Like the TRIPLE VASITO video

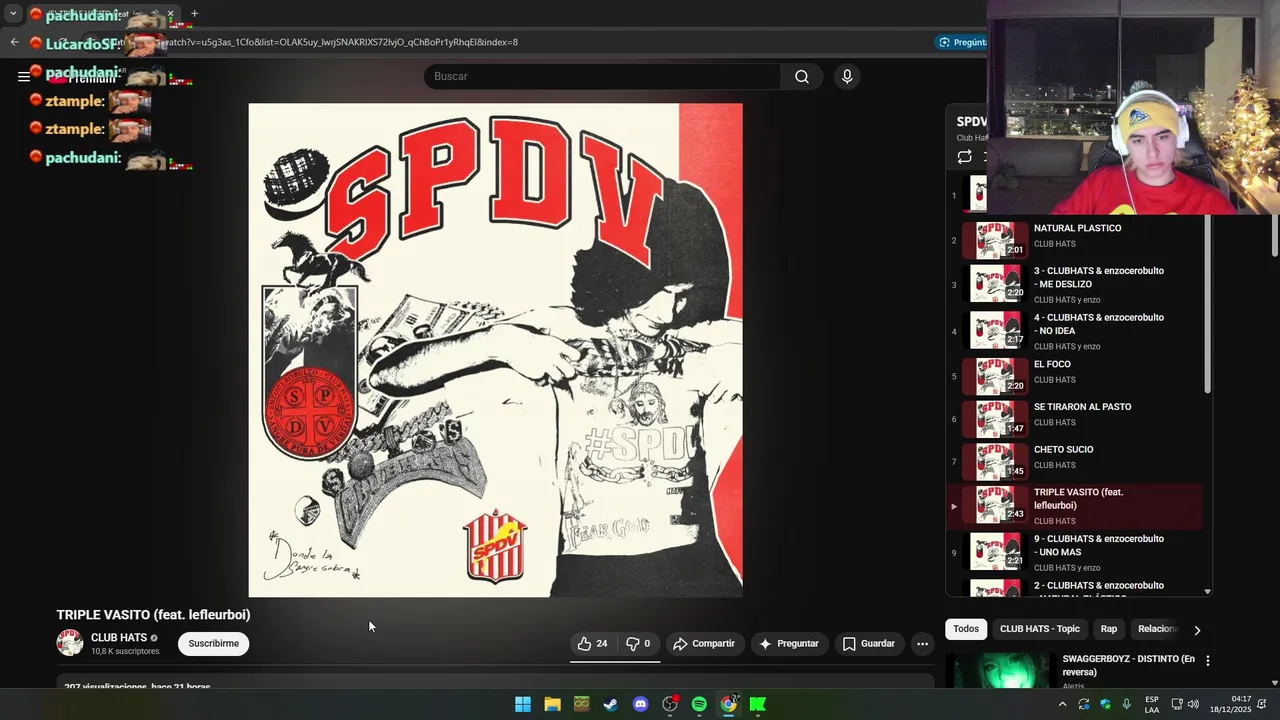coord(592,644)
